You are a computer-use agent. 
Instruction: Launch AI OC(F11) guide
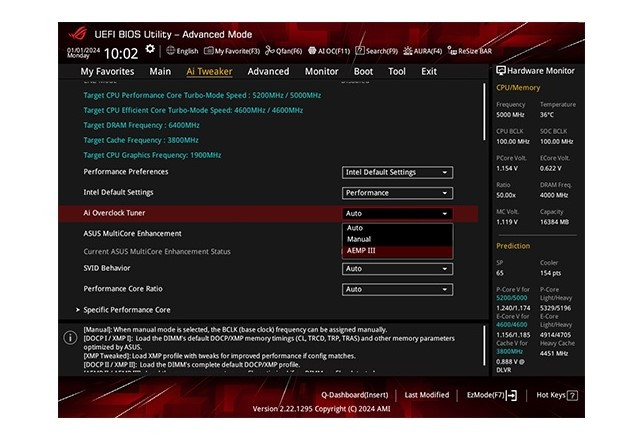[329, 51]
